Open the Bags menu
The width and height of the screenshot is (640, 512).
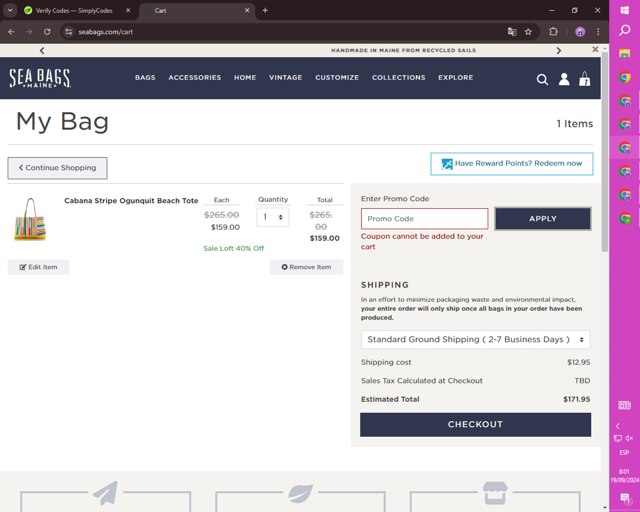tap(145, 78)
